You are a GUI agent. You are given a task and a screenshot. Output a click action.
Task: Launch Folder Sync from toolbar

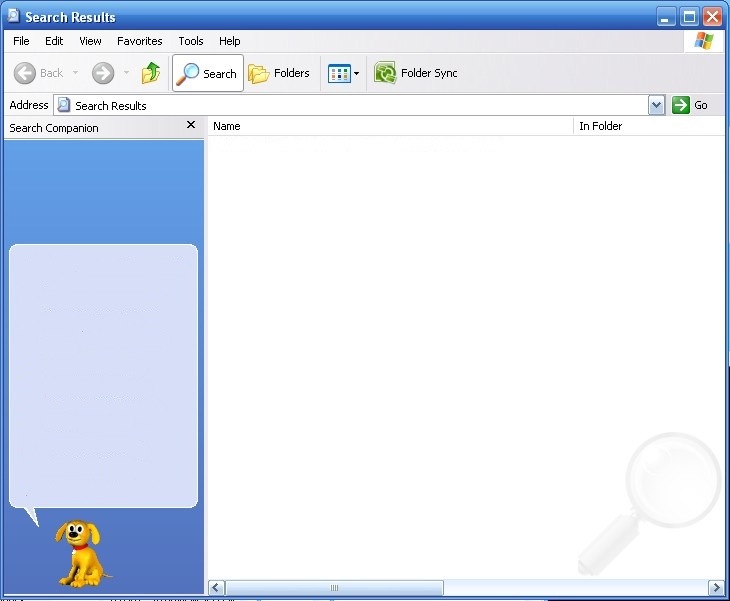coord(416,73)
